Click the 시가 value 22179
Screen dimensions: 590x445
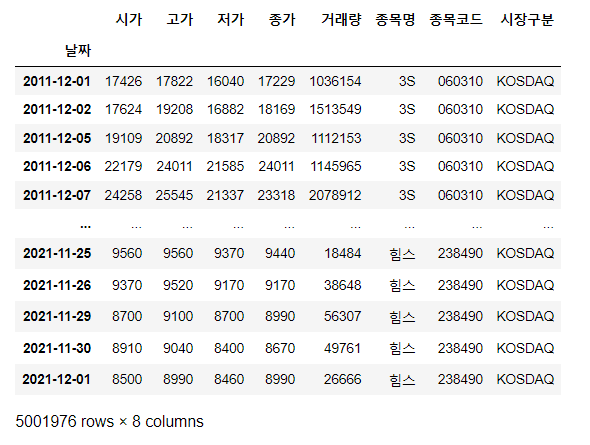pyautogui.click(x=123, y=166)
